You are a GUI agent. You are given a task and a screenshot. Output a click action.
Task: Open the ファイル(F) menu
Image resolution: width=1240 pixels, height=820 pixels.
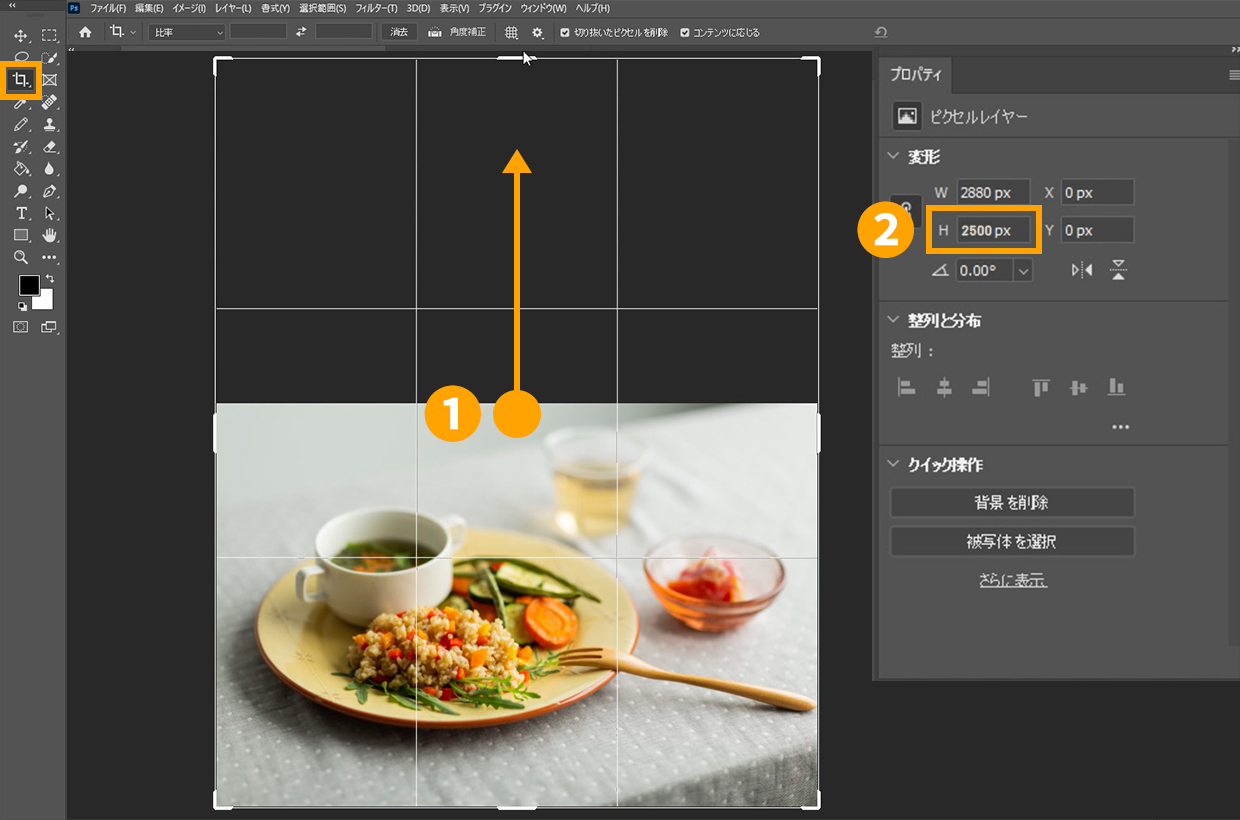(x=108, y=8)
